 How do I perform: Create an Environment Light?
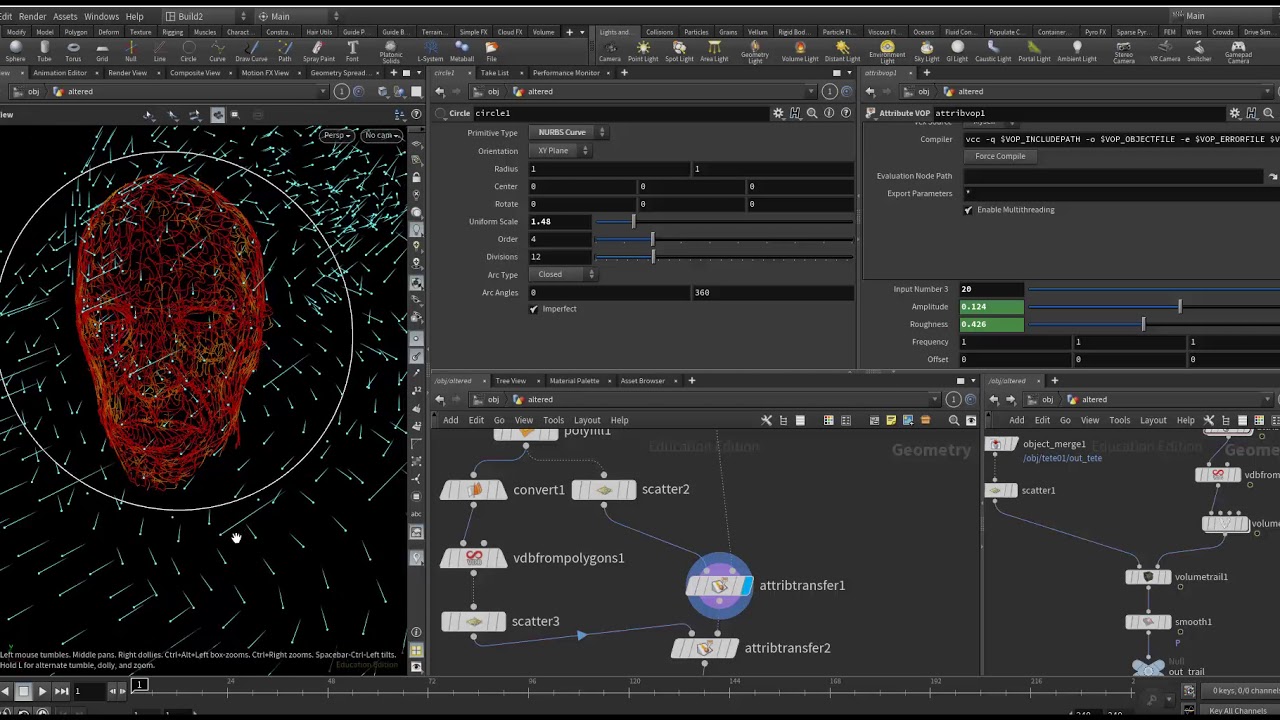pos(887,52)
